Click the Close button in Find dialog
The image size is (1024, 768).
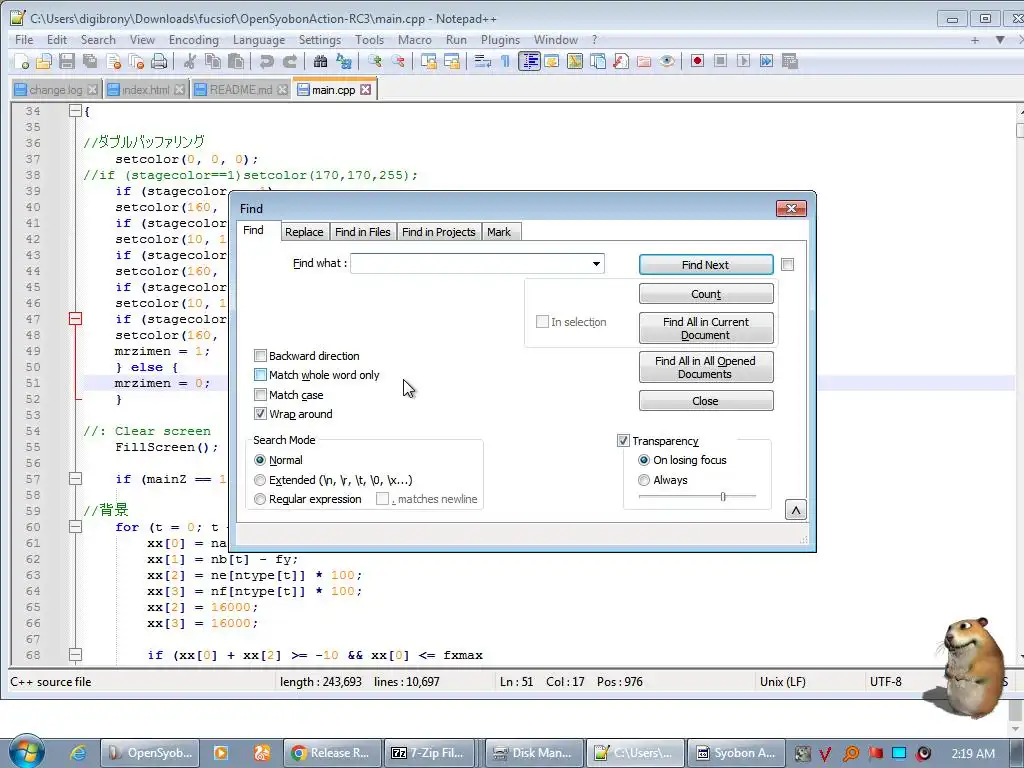706,401
